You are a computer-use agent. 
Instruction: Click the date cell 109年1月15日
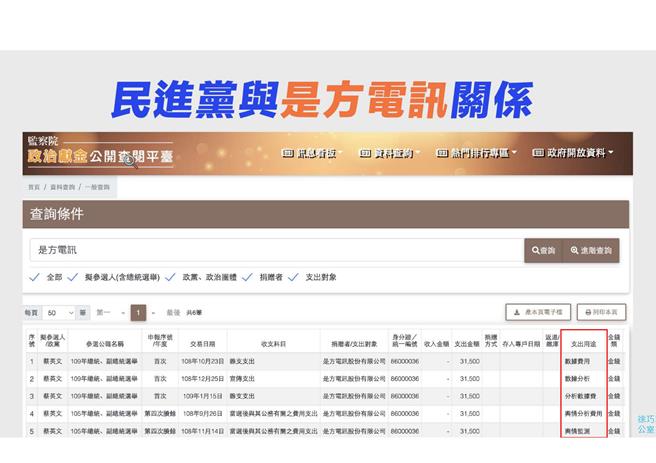click(202, 396)
